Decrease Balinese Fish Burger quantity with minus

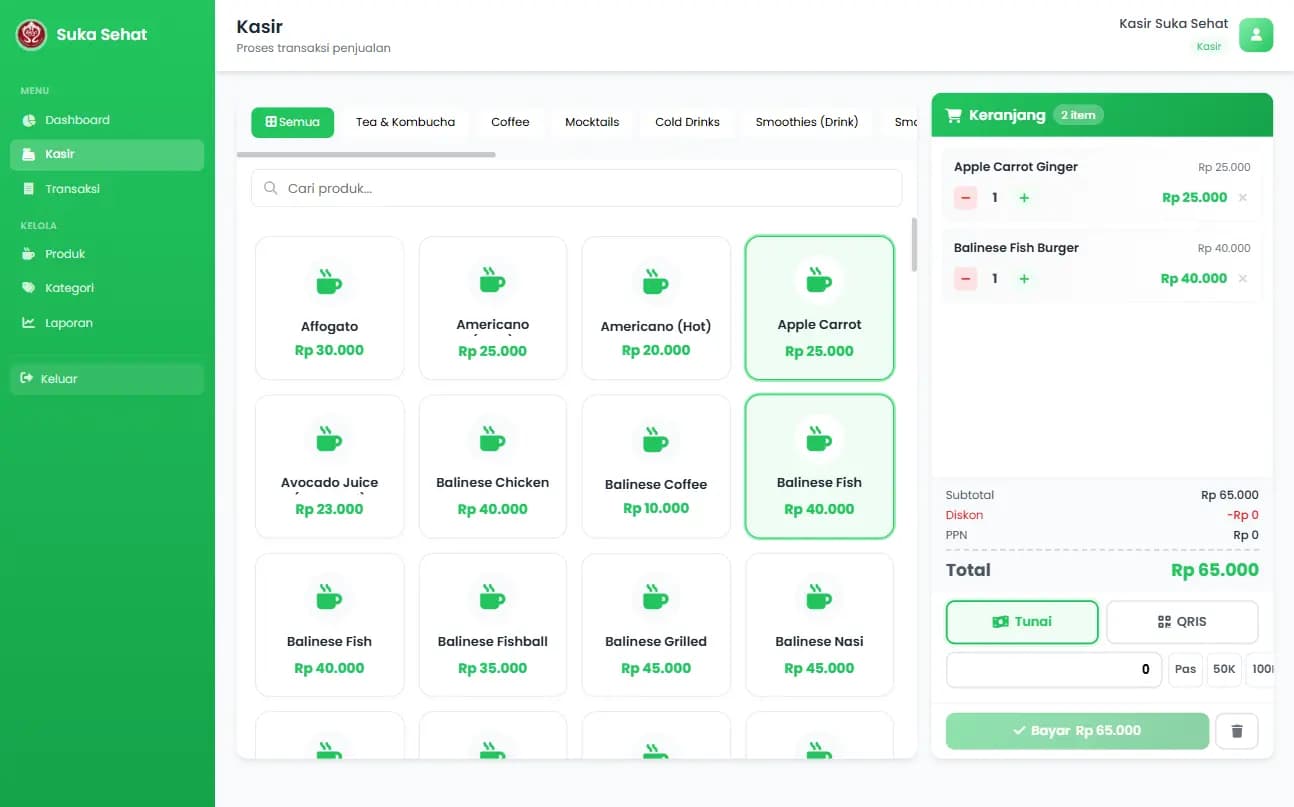[965, 279]
